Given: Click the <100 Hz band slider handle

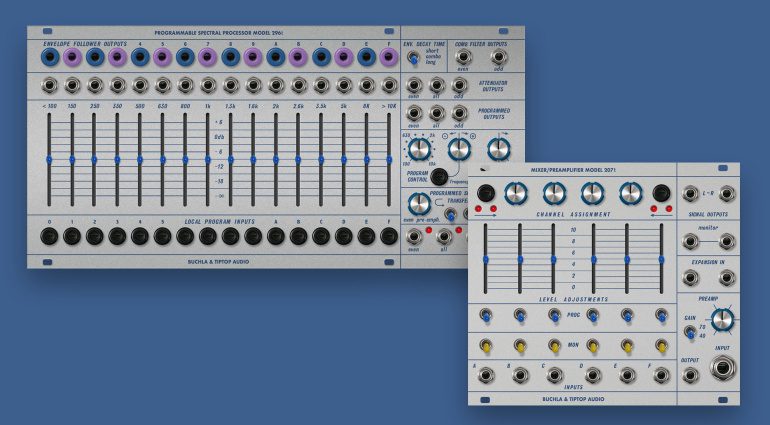Looking at the screenshot, I should tap(49, 159).
